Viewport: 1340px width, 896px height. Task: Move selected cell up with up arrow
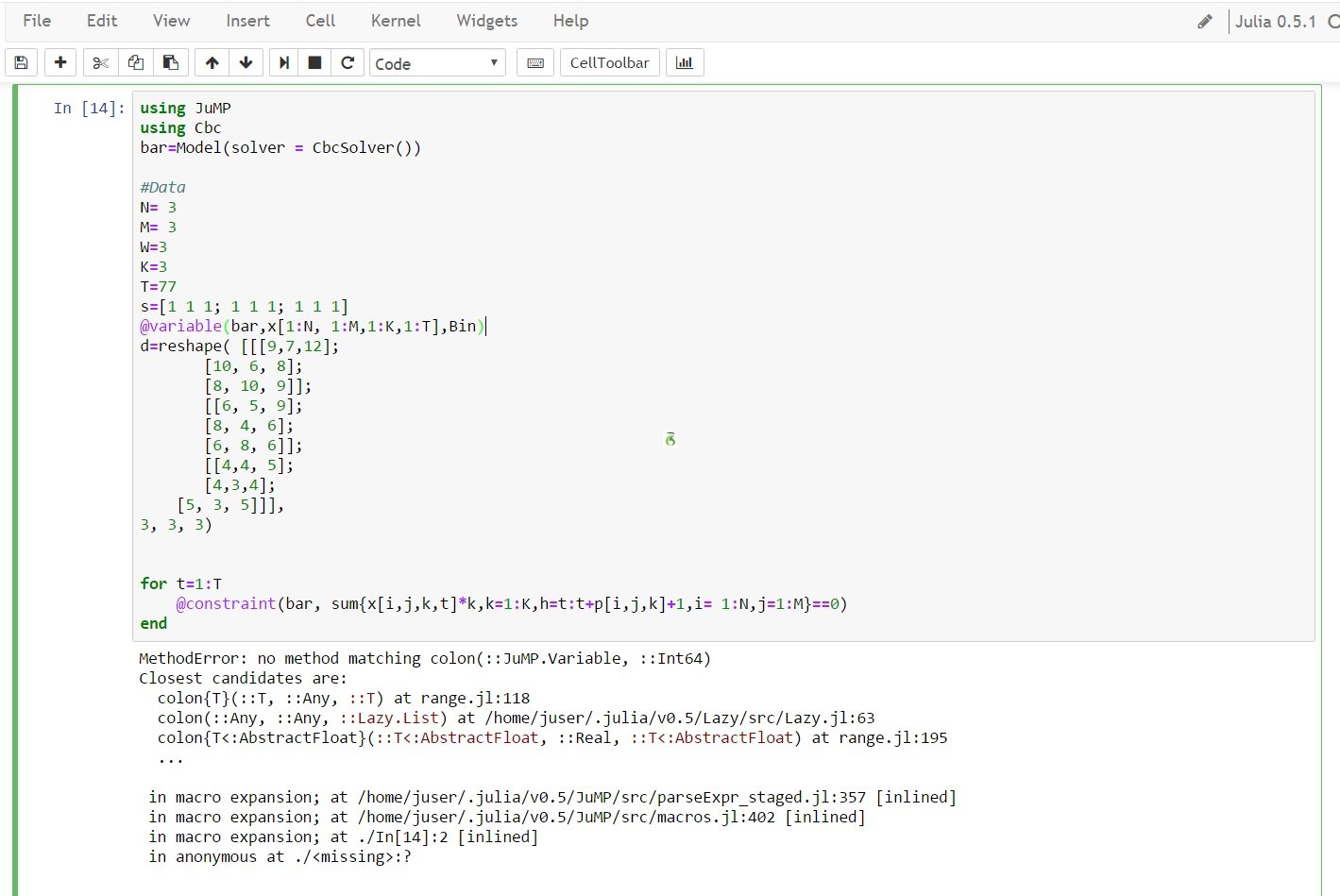click(x=212, y=62)
